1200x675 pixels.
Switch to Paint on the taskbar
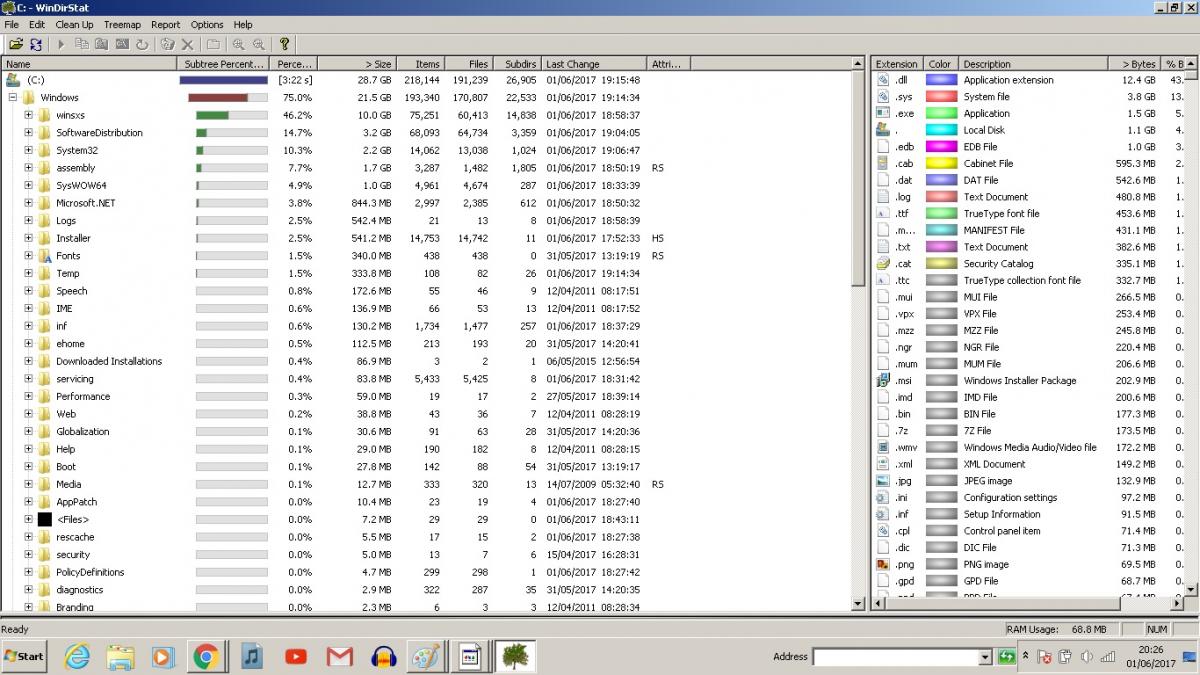426,656
